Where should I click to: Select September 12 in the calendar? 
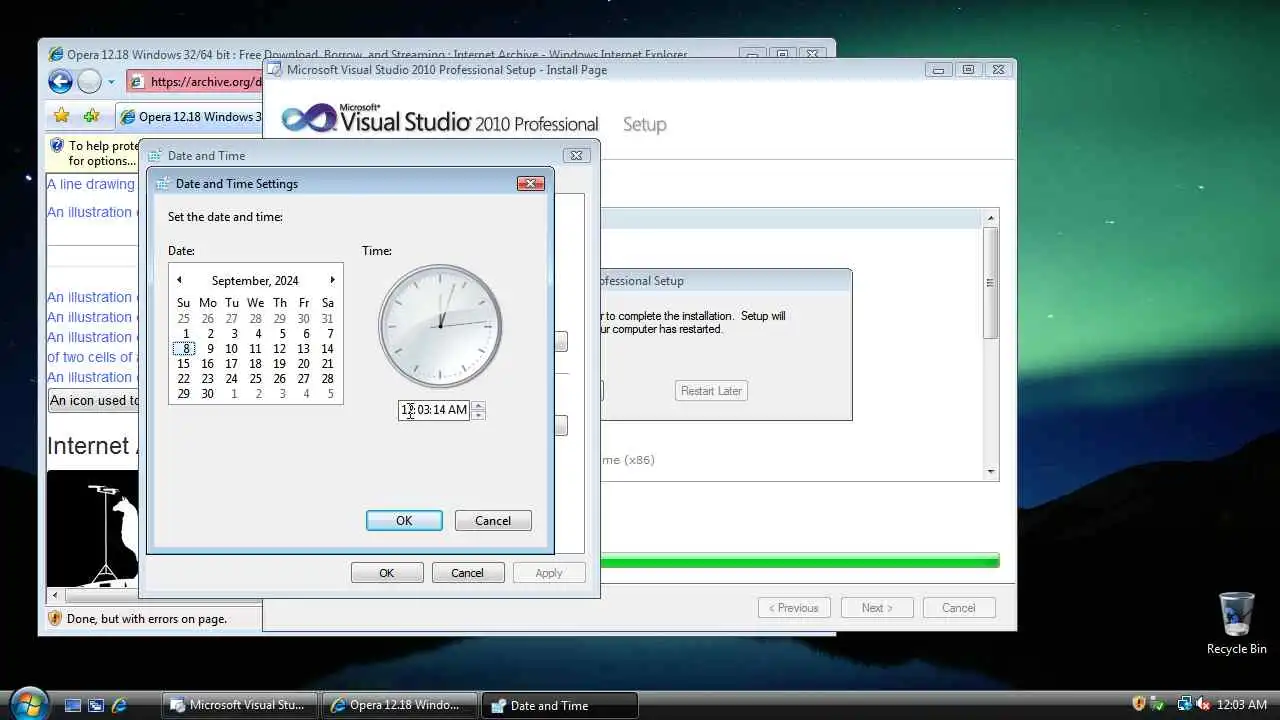pyautogui.click(x=279, y=349)
